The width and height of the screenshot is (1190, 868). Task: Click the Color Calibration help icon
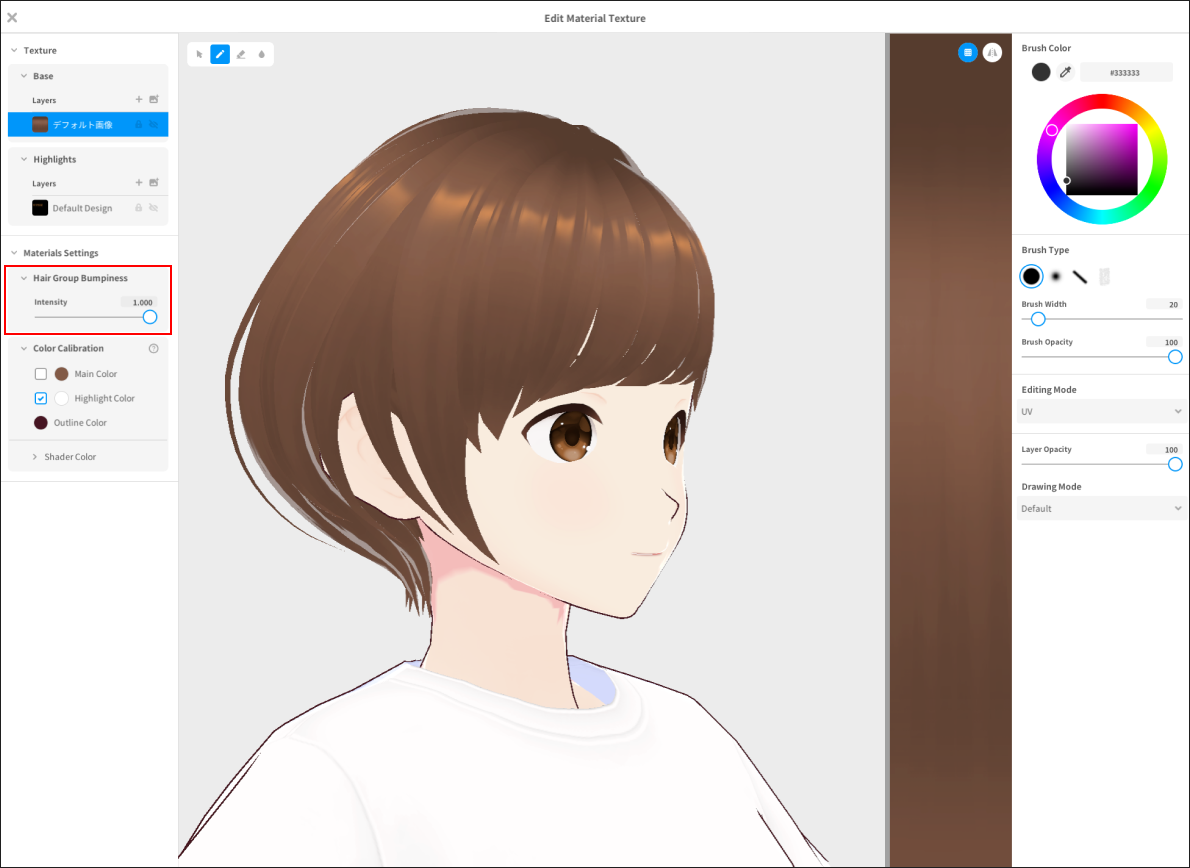[x=154, y=349]
